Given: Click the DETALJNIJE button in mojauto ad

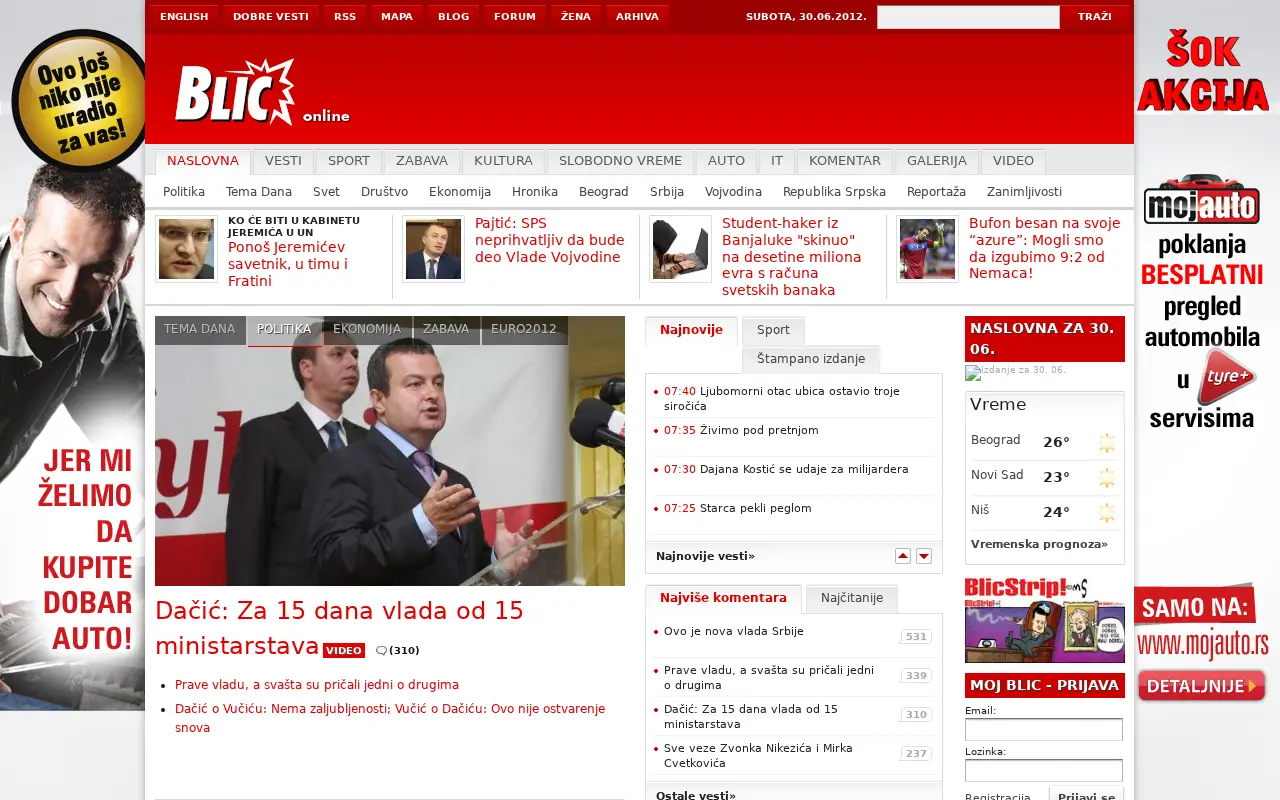Looking at the screenshot, I should point(1202,686).
